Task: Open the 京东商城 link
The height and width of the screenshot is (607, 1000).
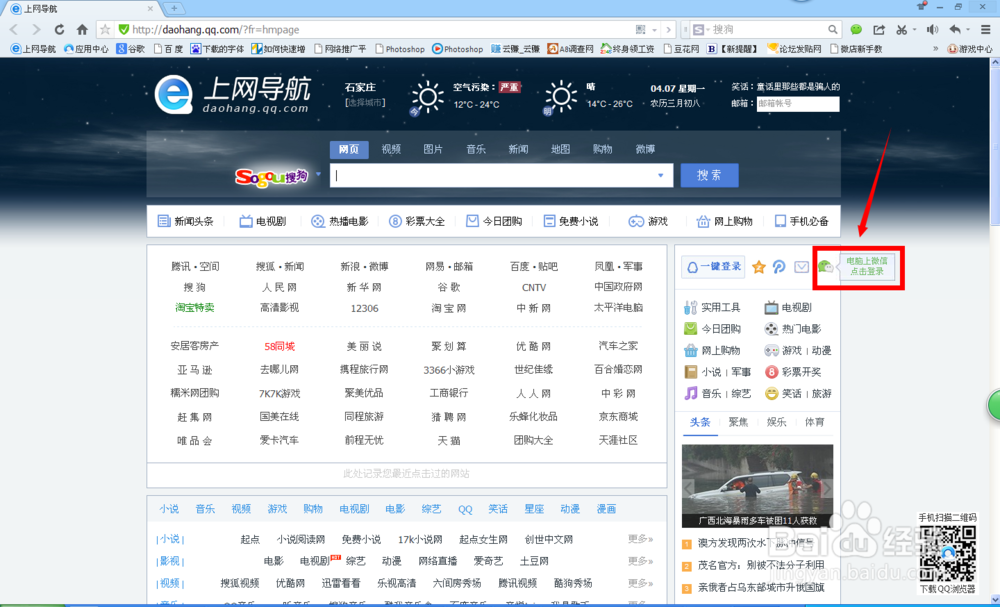Action: tap(618, 417)
